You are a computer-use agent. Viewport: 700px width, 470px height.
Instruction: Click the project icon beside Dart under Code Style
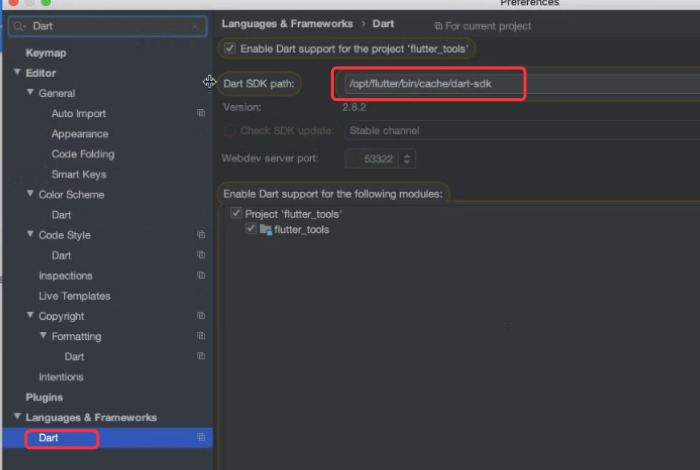201,255
